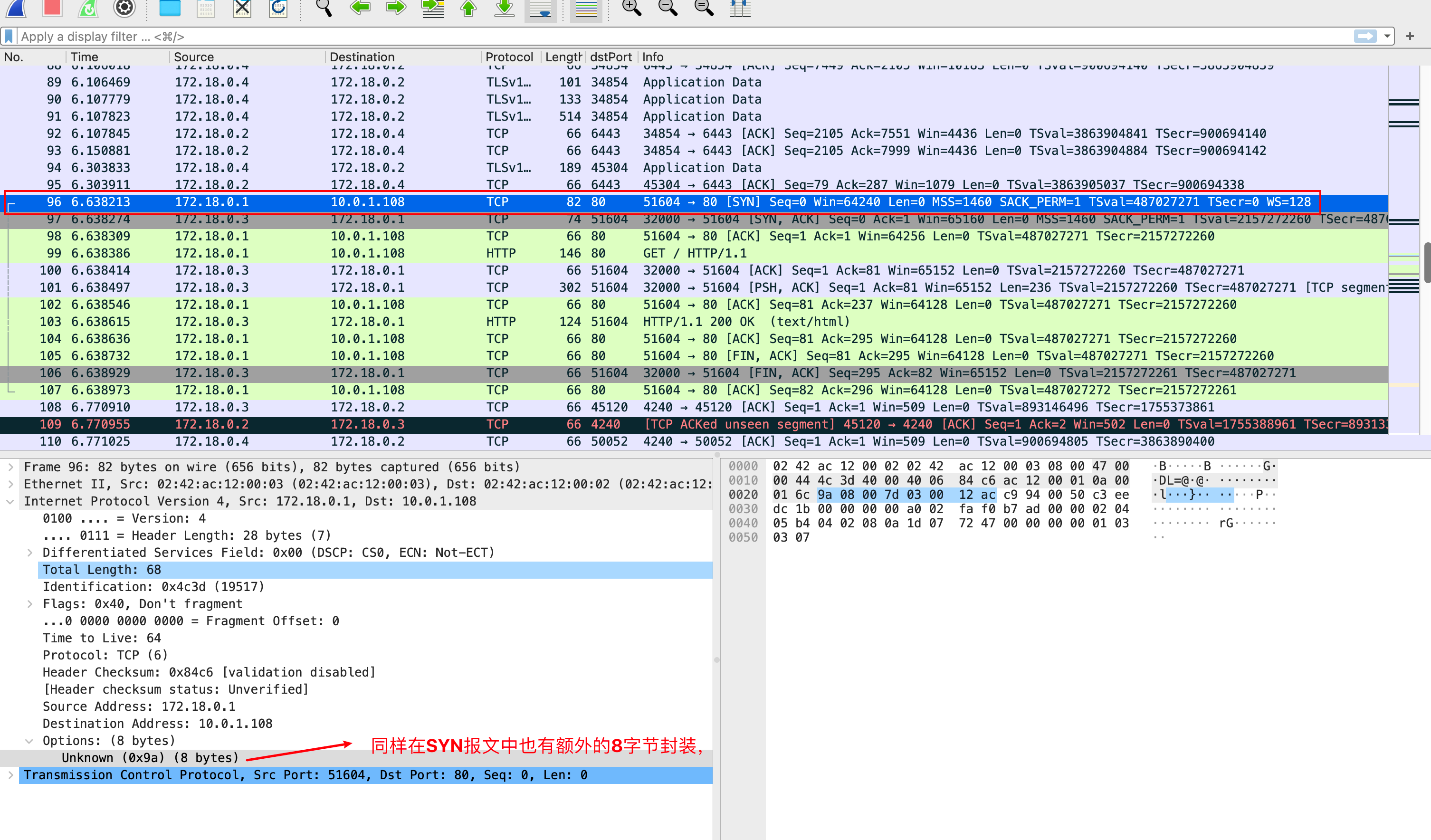Add a filter button with plus
The height and width of the screenshot is (840, 1431).
1410,37
